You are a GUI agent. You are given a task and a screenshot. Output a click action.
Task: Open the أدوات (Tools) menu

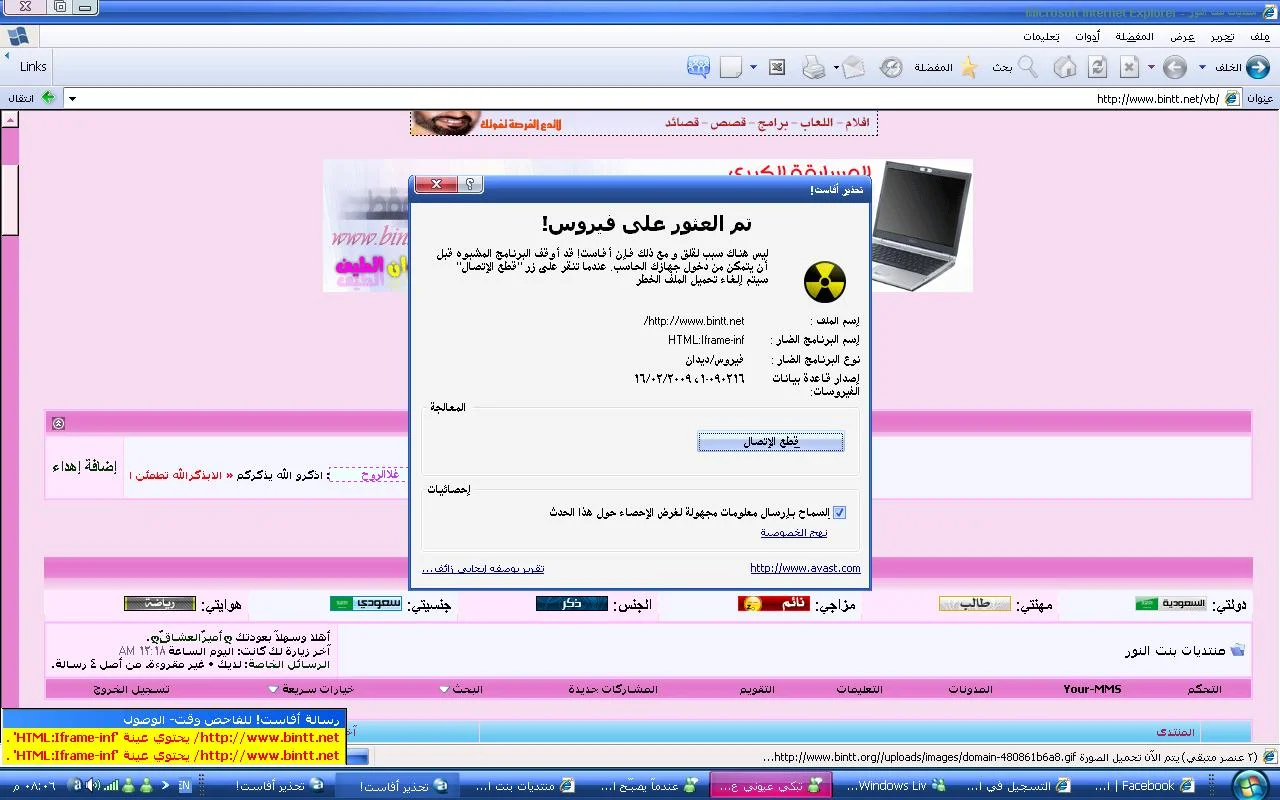1087,36
